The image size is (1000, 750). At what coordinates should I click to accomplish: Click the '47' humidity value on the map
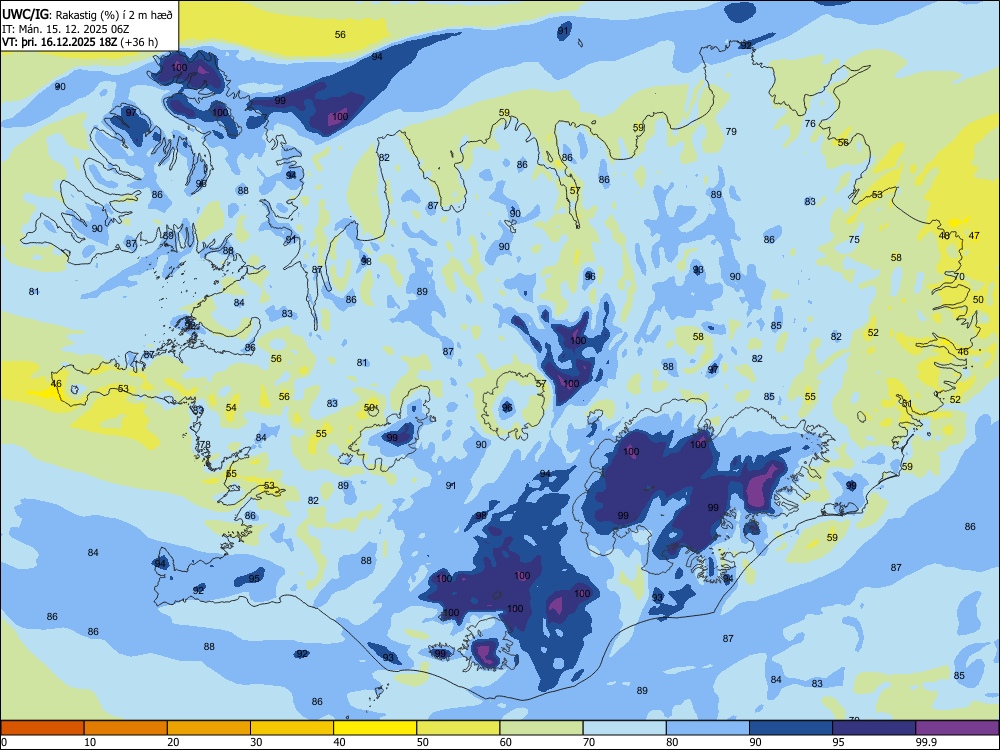[974, 235]
